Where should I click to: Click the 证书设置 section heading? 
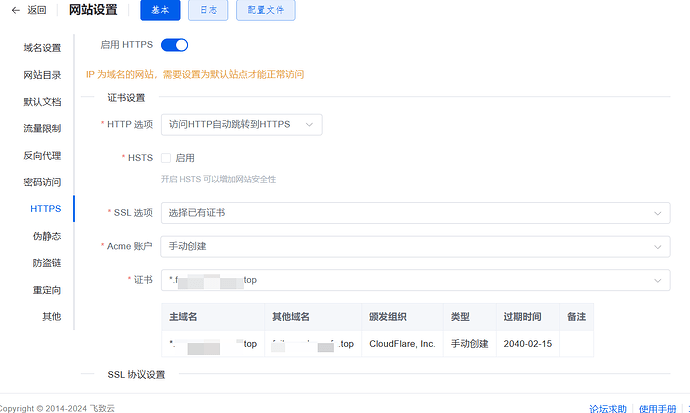[126, 98]
